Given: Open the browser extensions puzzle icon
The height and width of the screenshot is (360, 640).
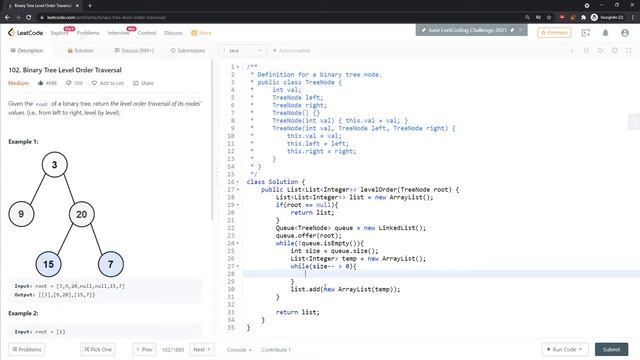Looking at the screenshot, I should coord(583,17).
